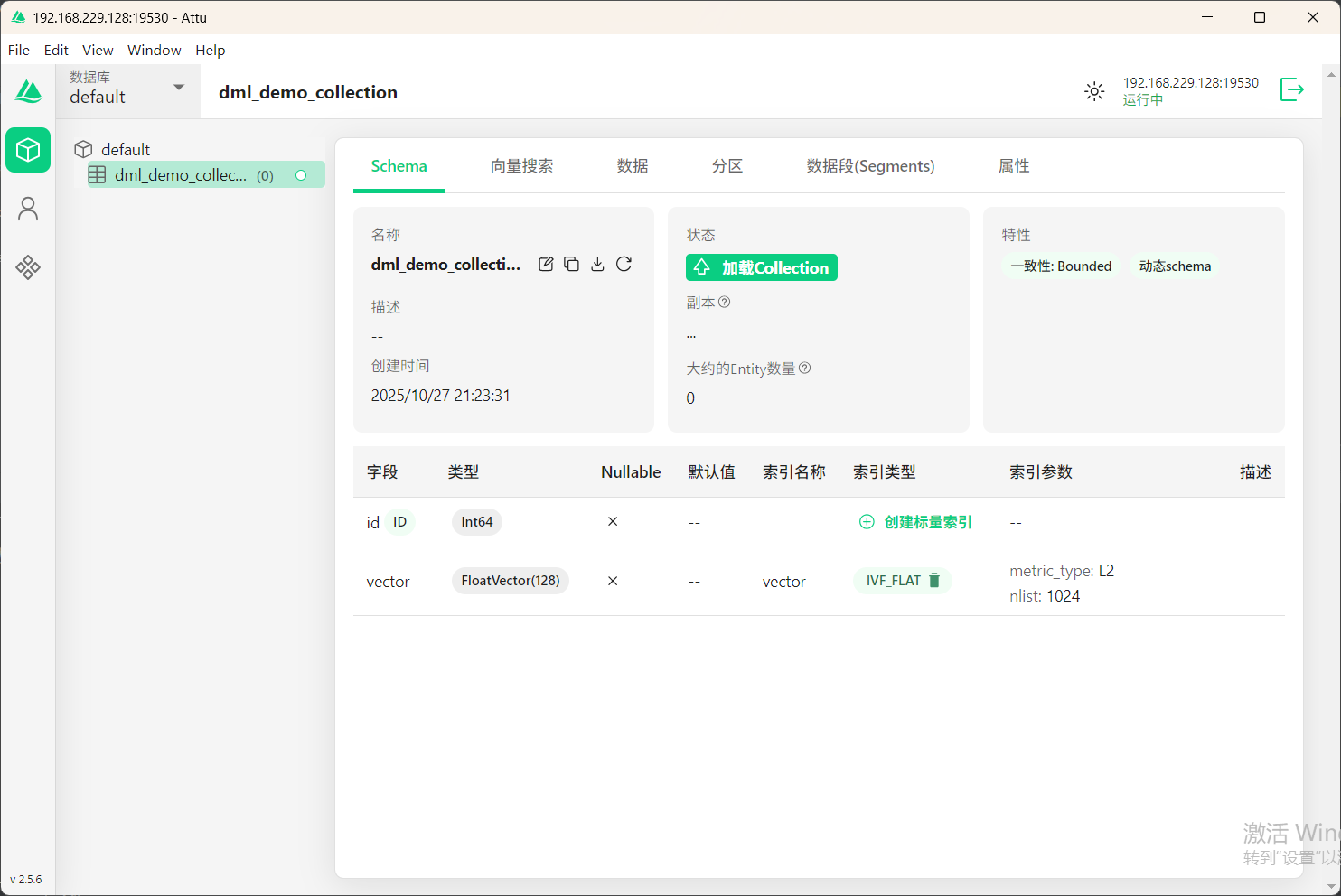Screen dimensions: 1341x896
Task: Click the vector field name cell
Action: 388,582
